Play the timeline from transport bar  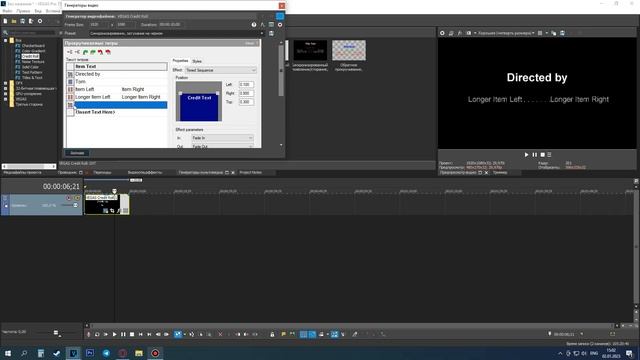click(x=115, y=334)
